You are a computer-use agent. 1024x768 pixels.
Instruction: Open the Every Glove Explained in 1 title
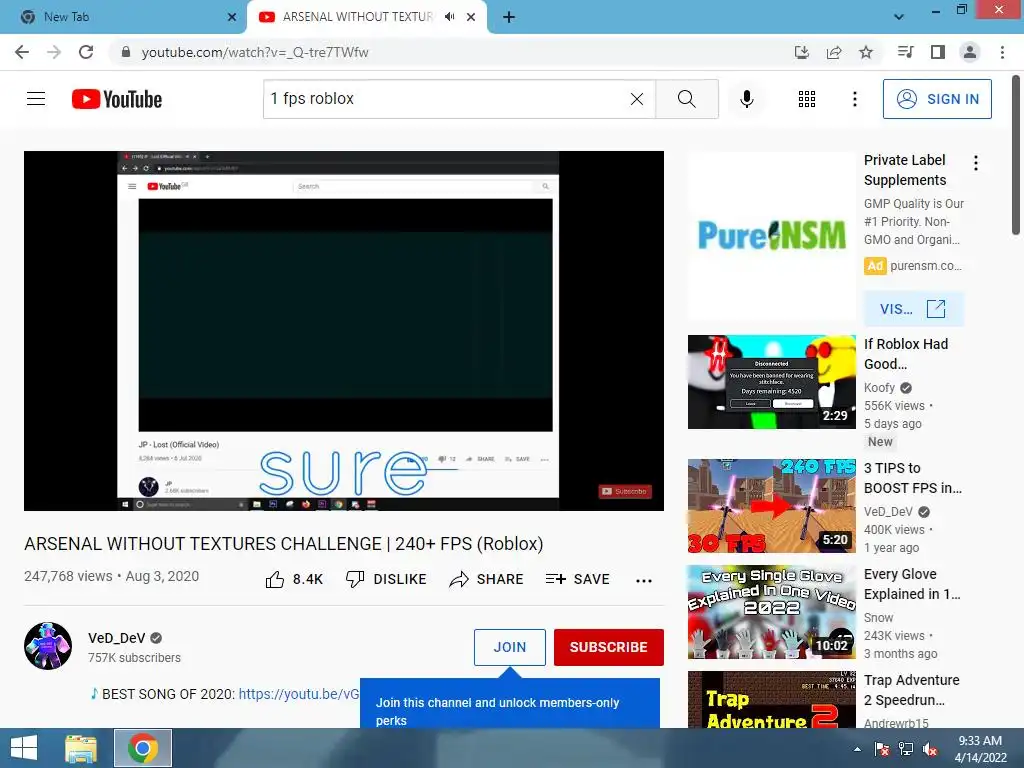click(912, 584)
